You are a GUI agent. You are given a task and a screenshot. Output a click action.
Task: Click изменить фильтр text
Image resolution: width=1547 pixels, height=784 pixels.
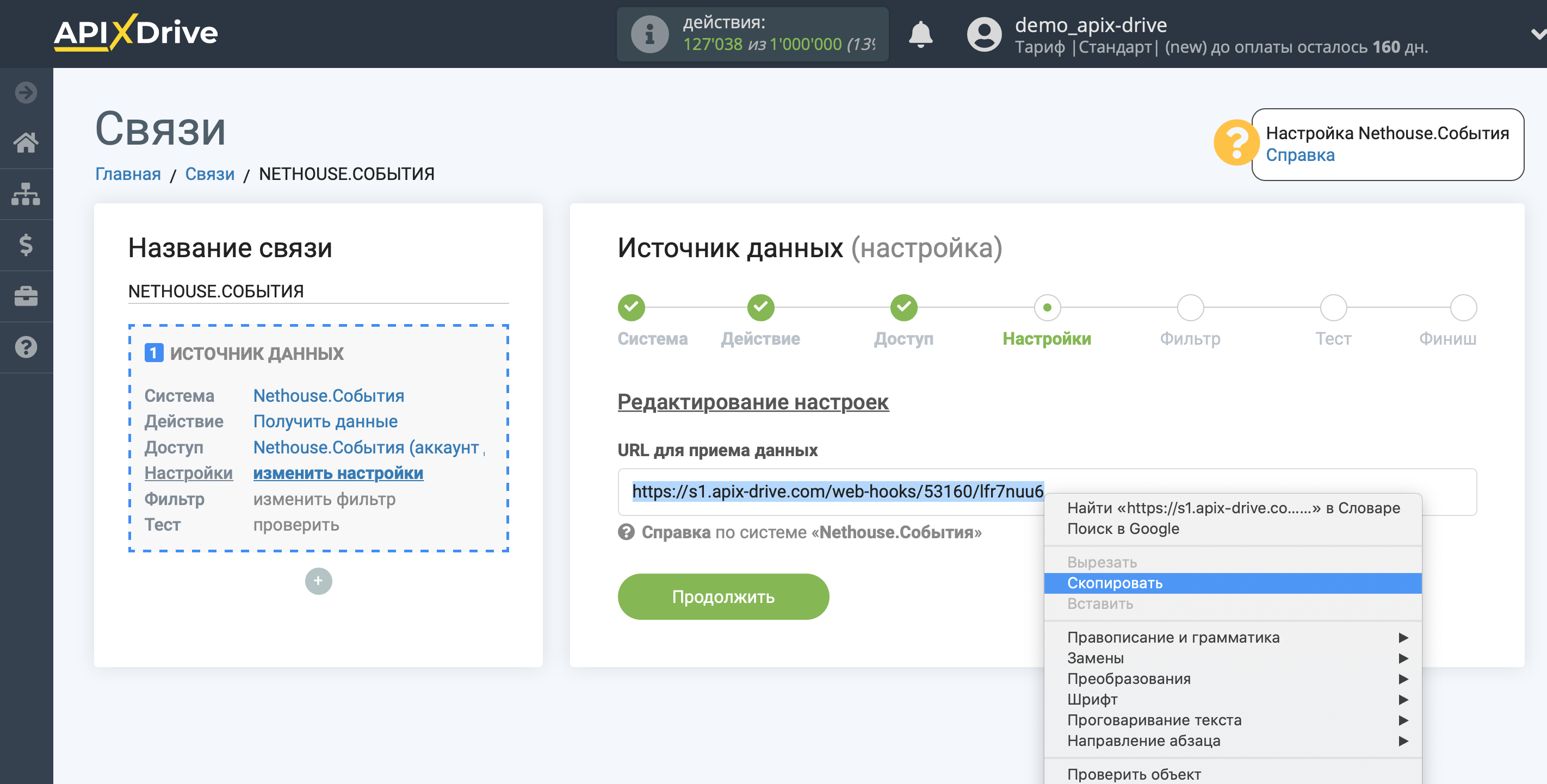pos(324,499)
